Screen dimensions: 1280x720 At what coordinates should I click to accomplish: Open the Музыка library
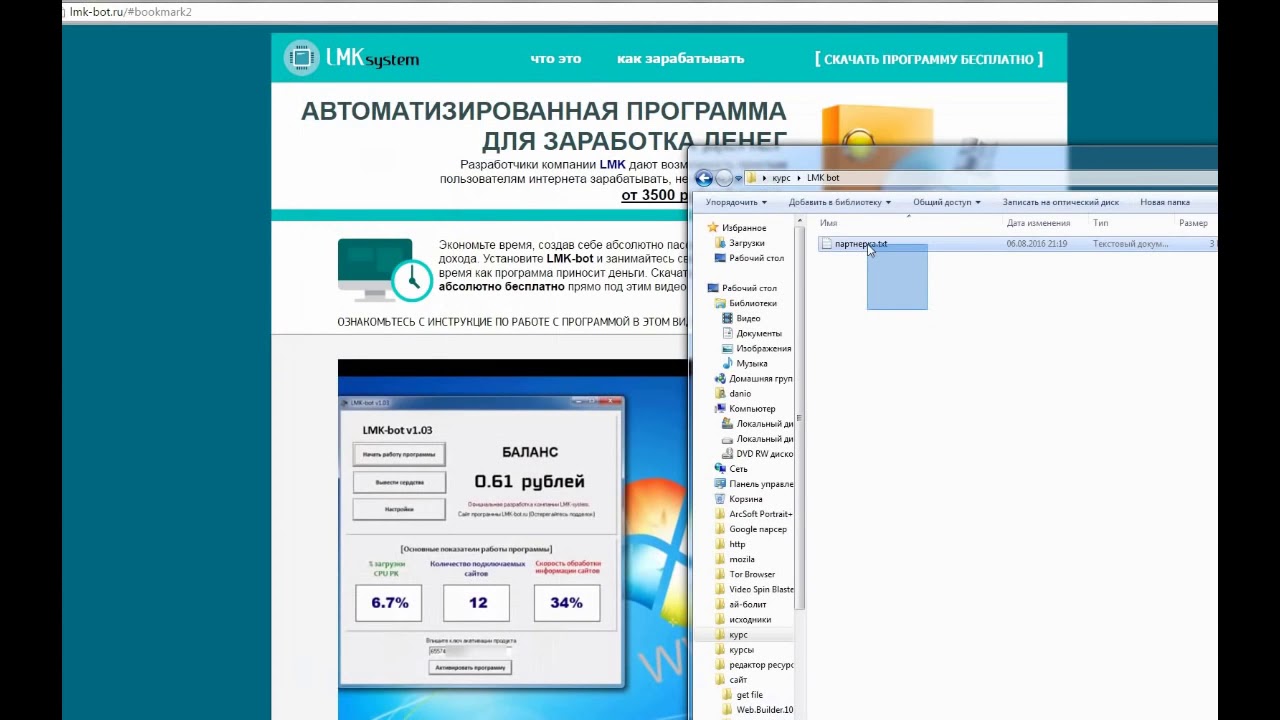click(x=744, y=363)
